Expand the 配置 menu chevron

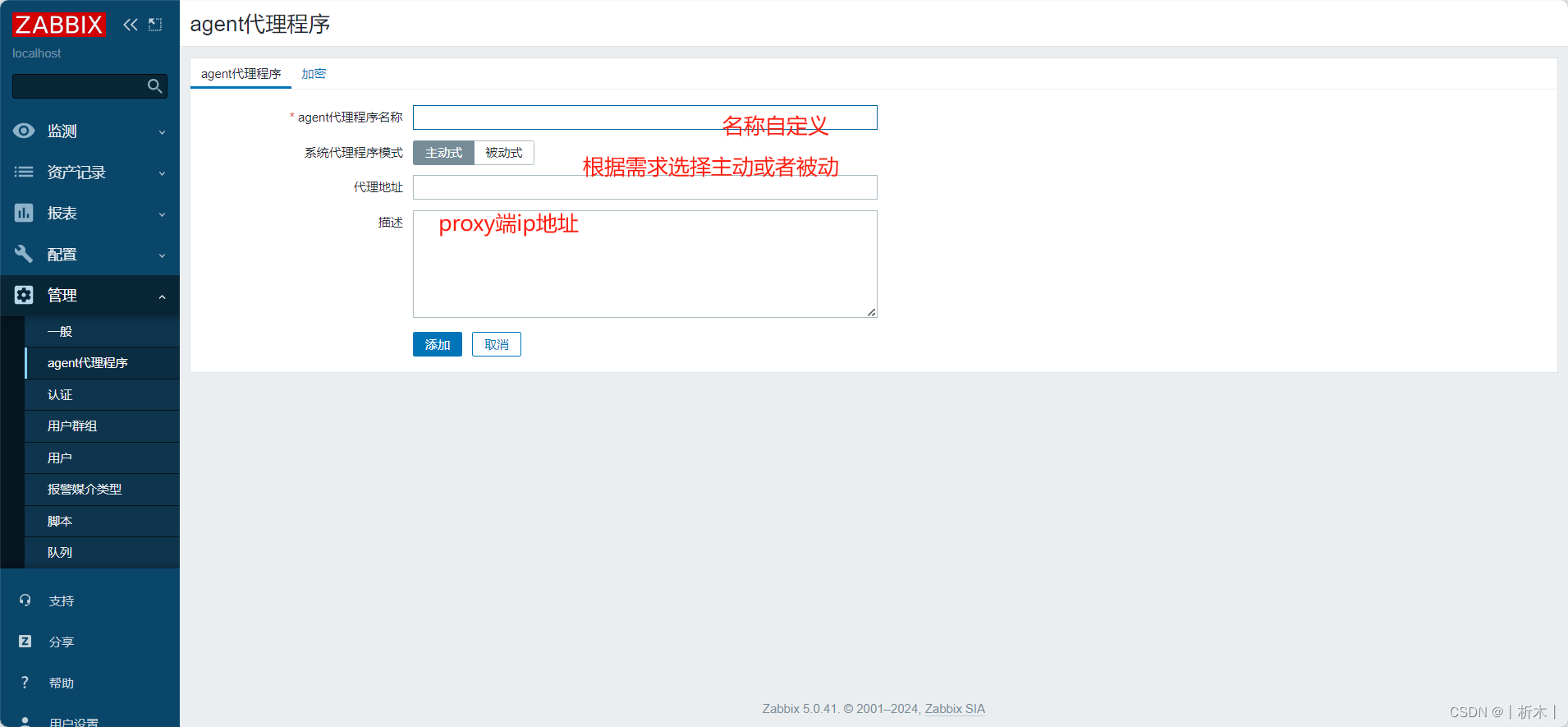point(163,255)
